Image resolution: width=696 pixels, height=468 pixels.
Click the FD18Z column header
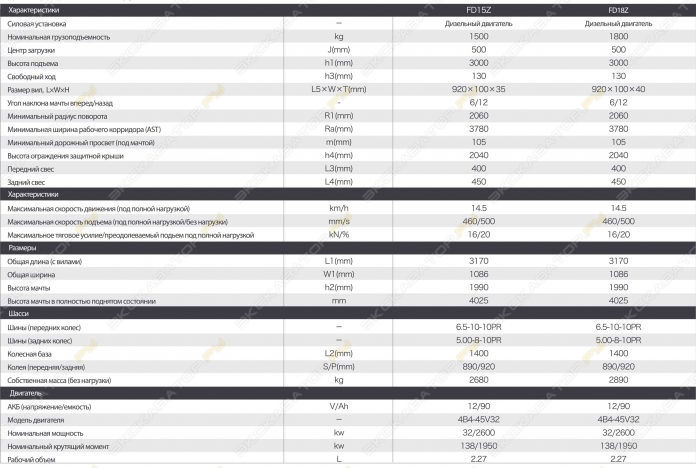tap(618, 10)
